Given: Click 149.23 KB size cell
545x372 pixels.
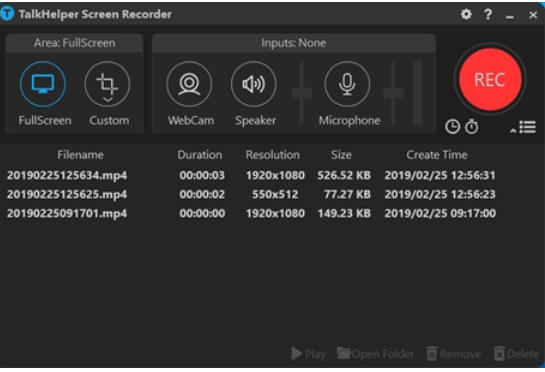Looking at the screenshot, I should point(344,213).
